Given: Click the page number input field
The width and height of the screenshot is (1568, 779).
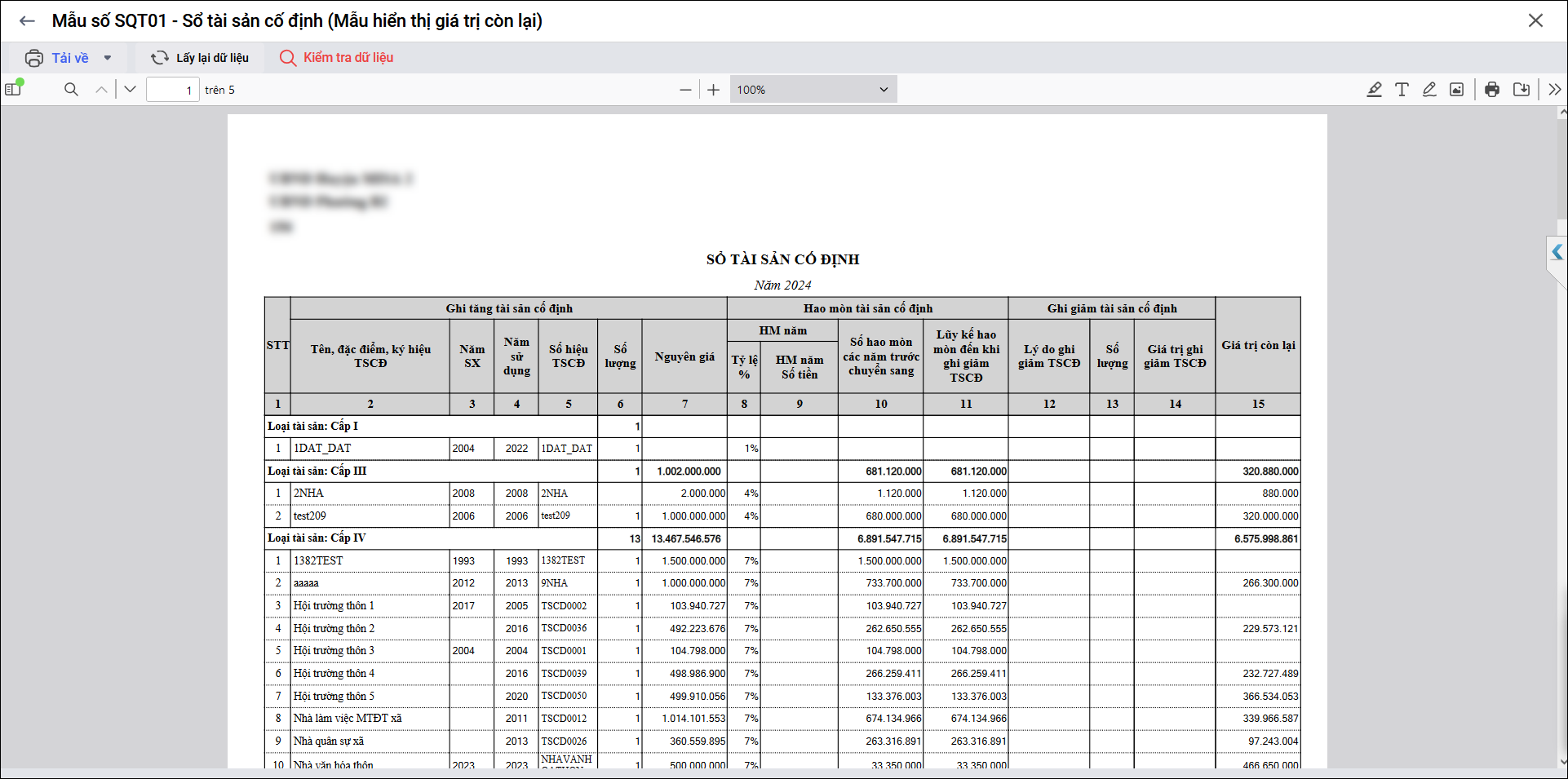Looking at the screenshot, I should coord(172,90).
